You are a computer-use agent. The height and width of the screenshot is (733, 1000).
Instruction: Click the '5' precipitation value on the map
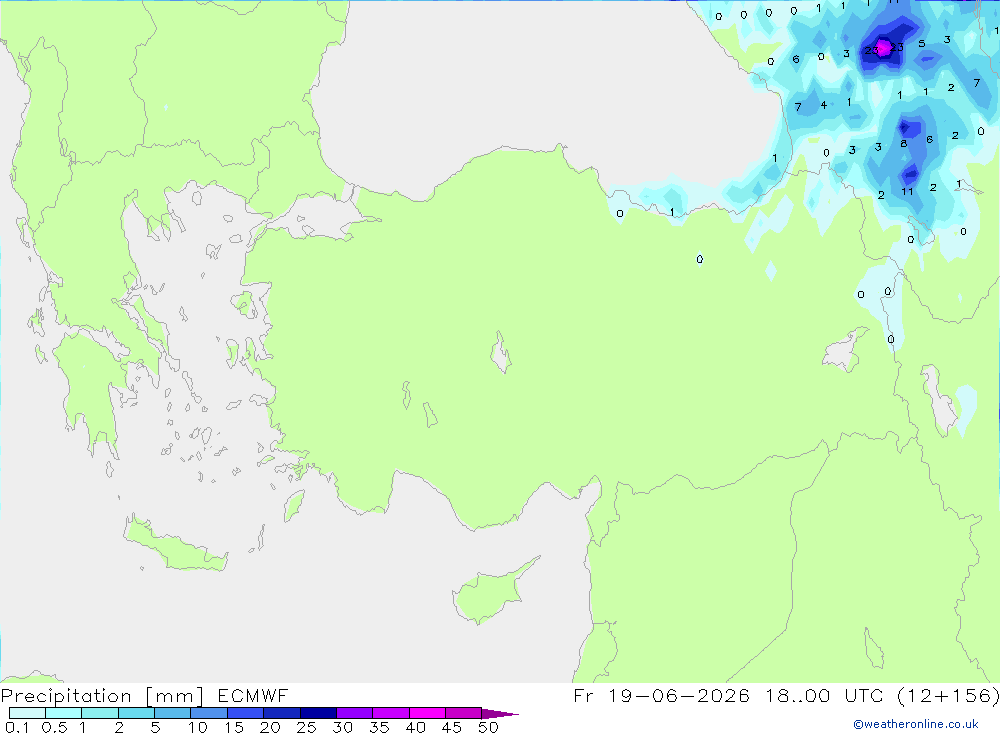click(922, 44)
